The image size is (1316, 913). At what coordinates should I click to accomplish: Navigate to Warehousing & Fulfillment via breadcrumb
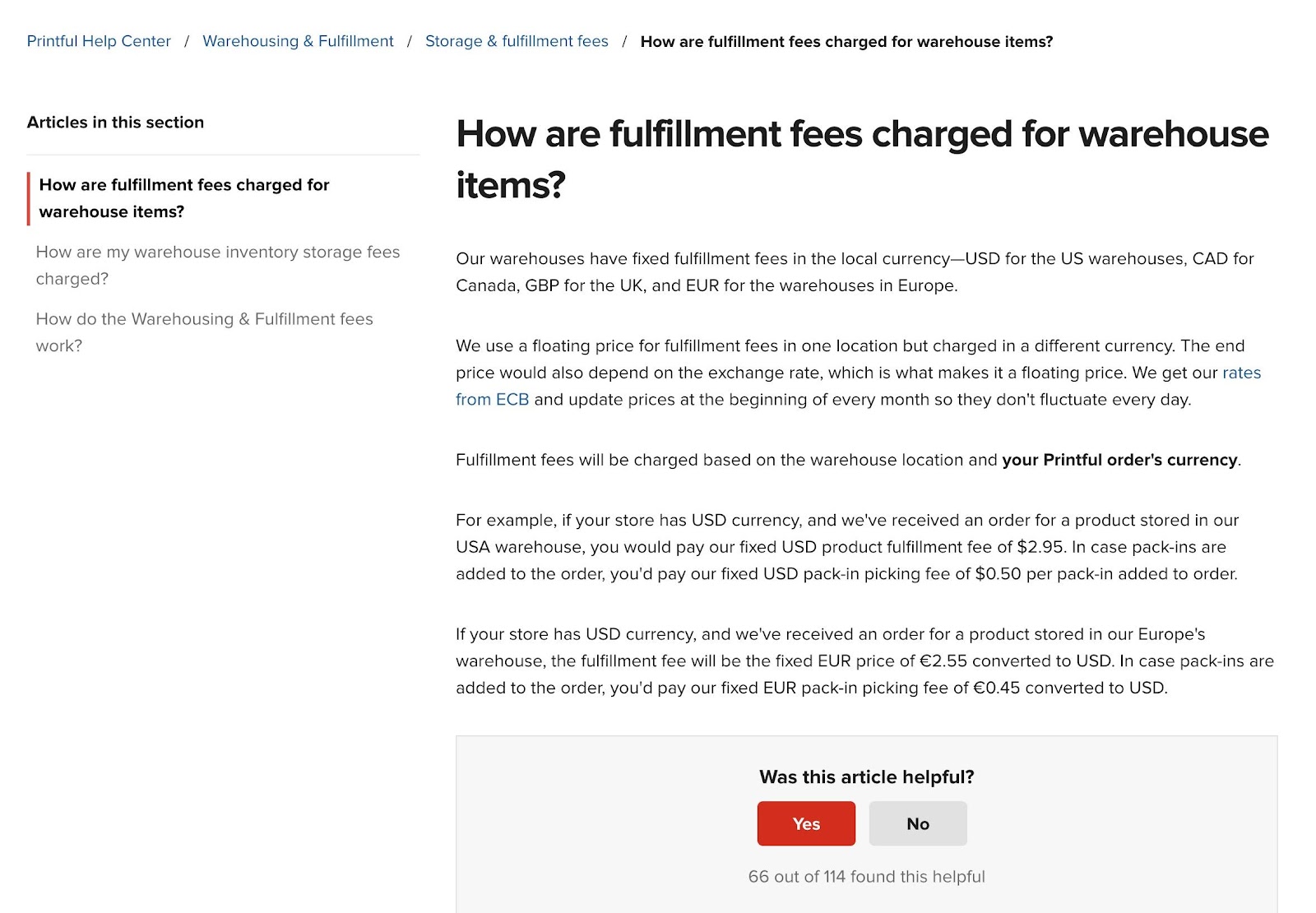pyautogui.click(x=298, y=41)
